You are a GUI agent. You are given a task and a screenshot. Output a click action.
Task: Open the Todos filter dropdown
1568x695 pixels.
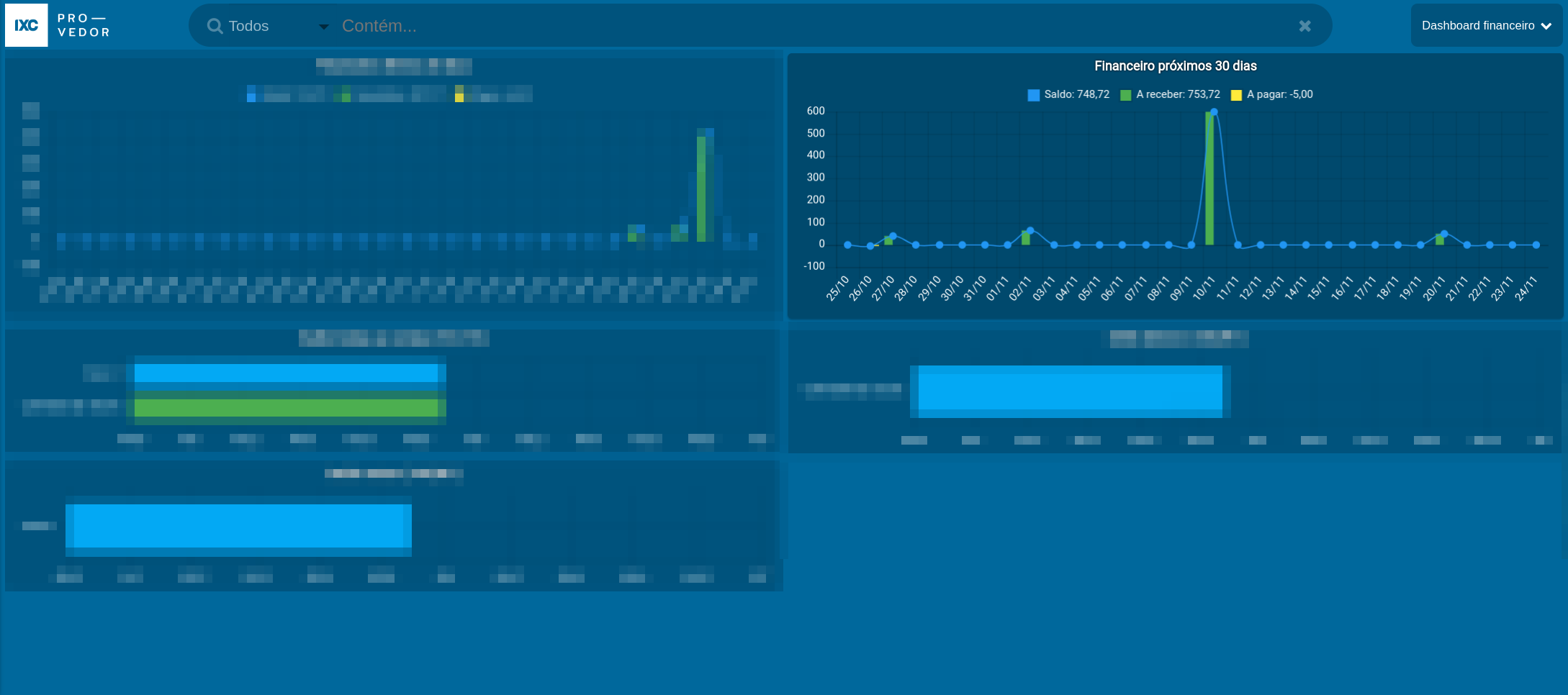tap(278, 26)
